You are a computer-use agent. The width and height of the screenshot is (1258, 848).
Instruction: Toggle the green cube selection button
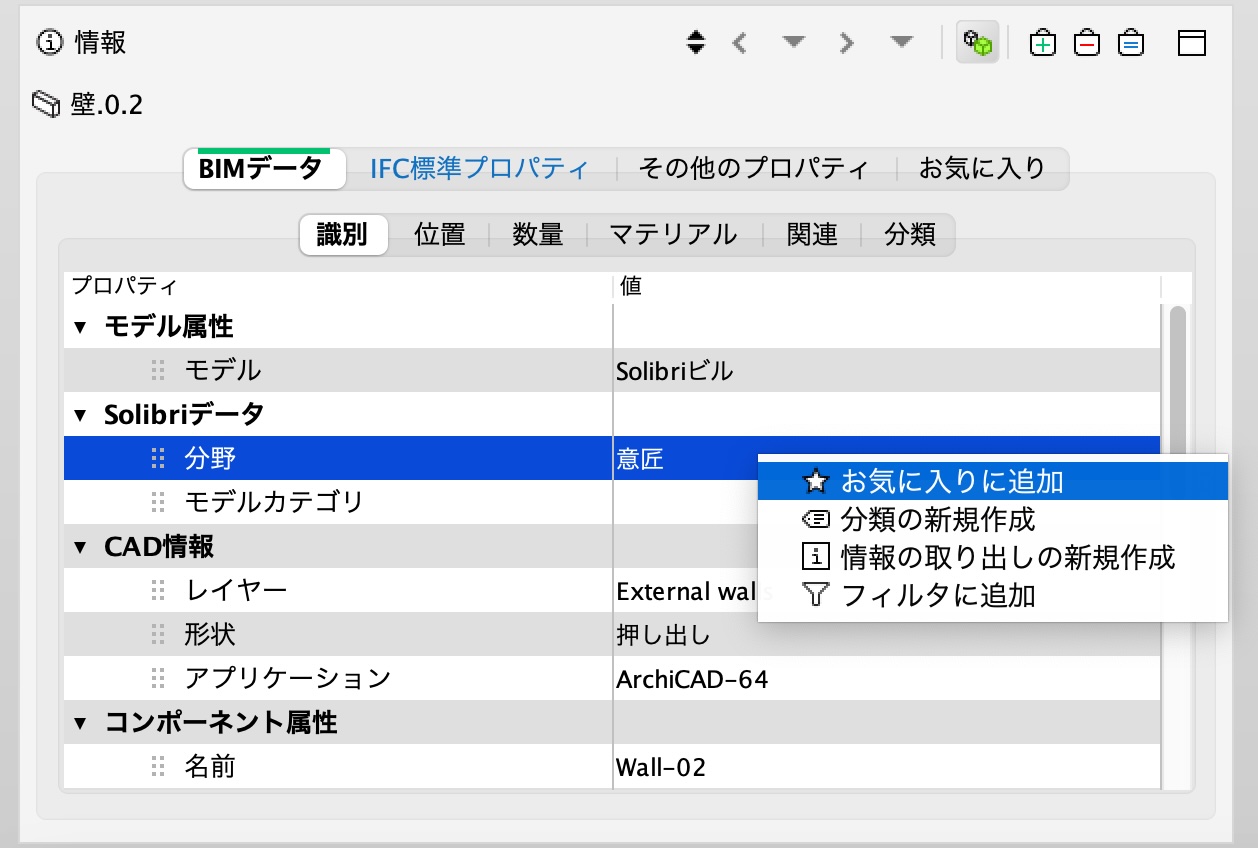point(977,43)
